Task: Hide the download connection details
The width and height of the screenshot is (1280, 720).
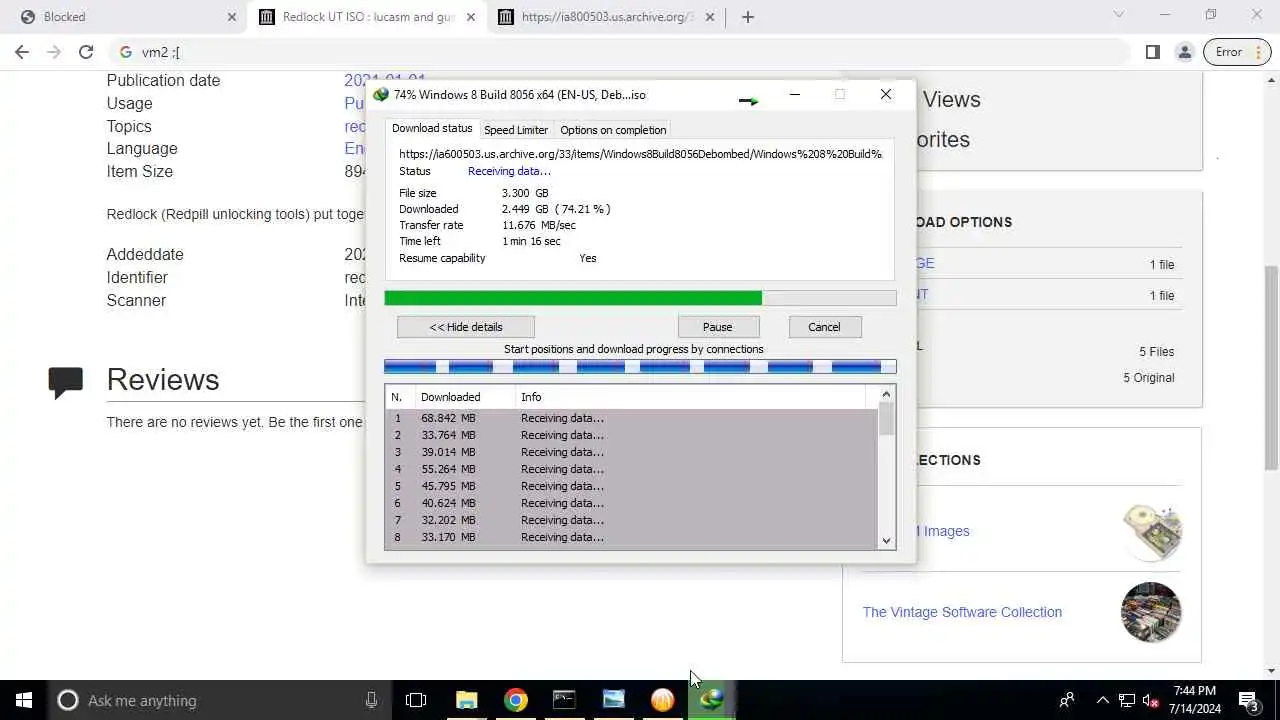Action: 466,327
